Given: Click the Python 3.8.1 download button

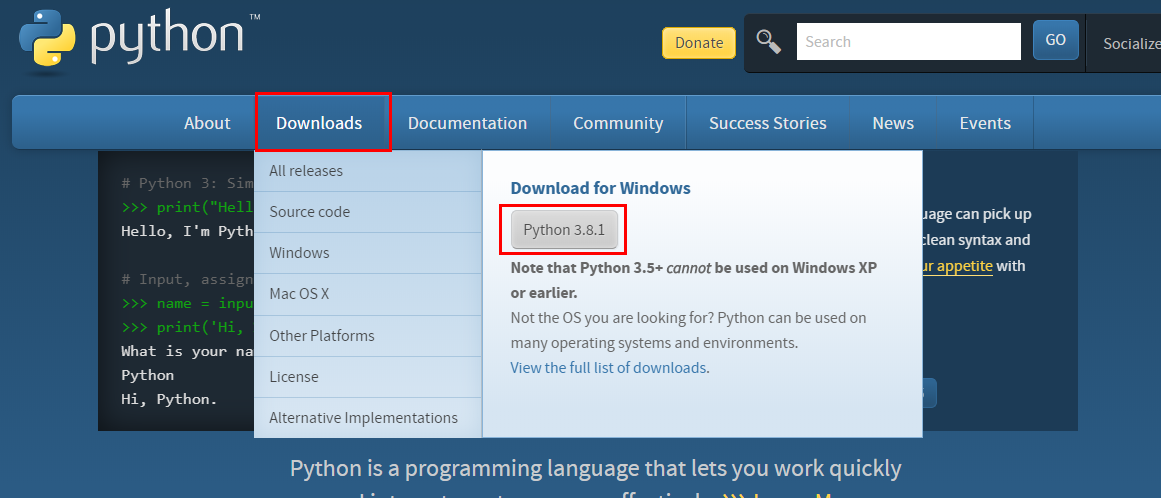Looking at the screenshot, I should (x=564, y=230).
